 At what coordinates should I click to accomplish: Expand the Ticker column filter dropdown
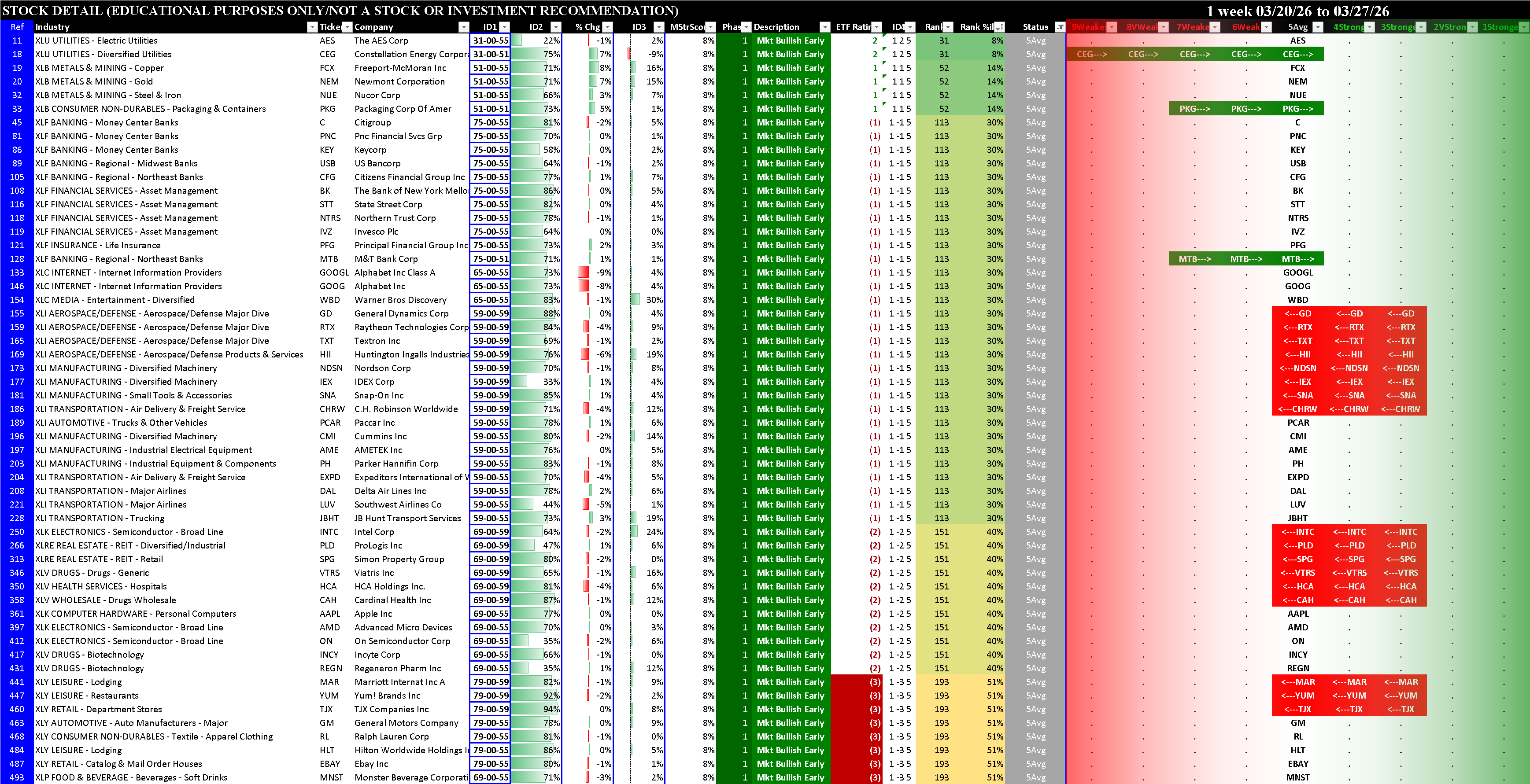347,27
